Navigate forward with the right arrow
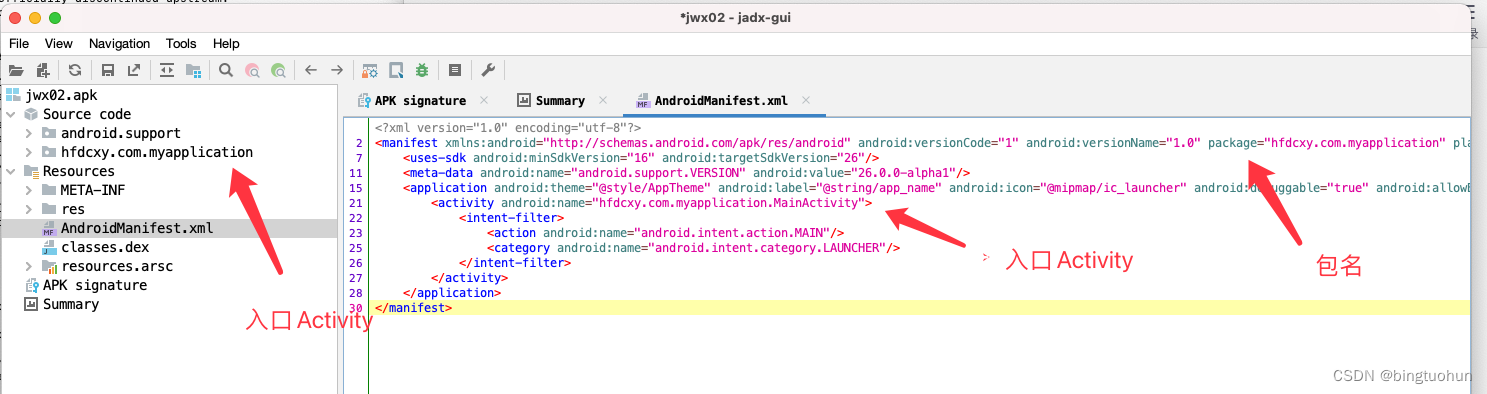Viewport: 1487px width, 394px height. [337, 70]
